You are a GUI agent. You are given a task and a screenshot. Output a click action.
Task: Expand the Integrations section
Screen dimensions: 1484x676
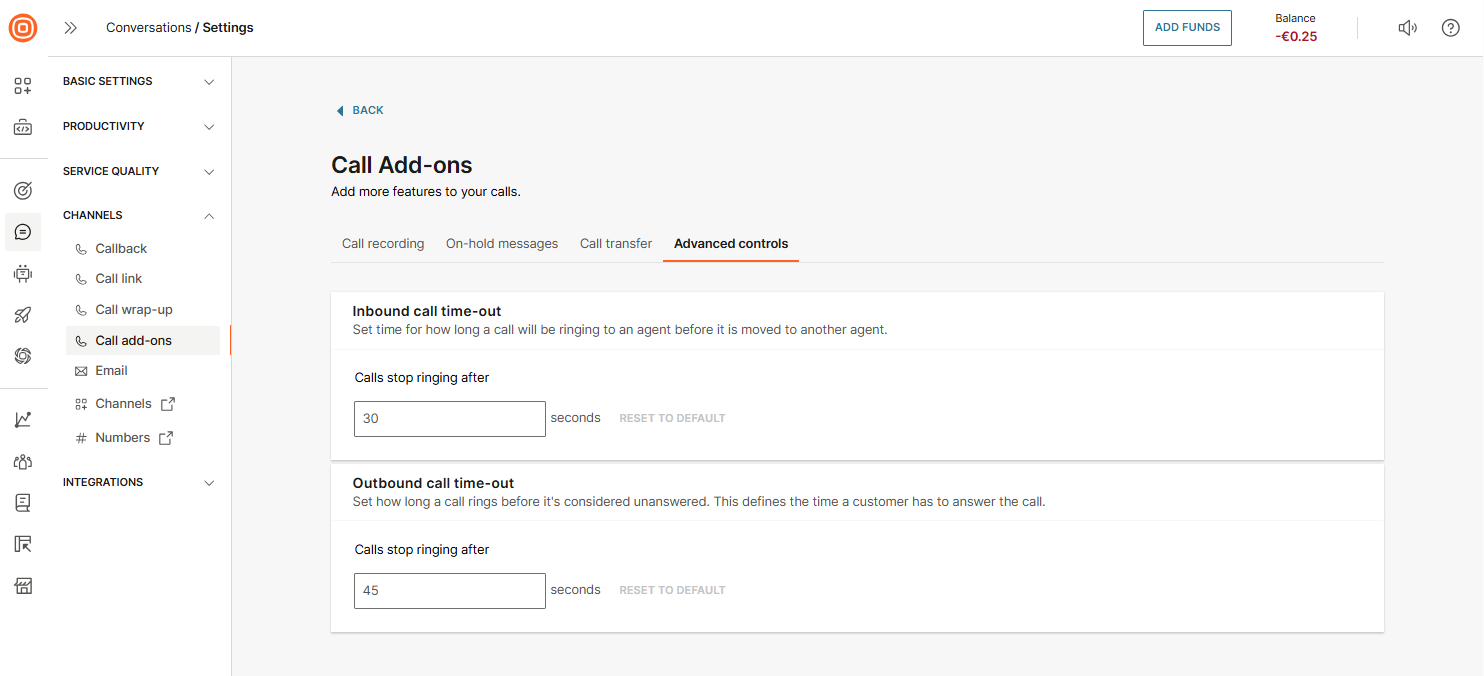(x=139, y=483)
